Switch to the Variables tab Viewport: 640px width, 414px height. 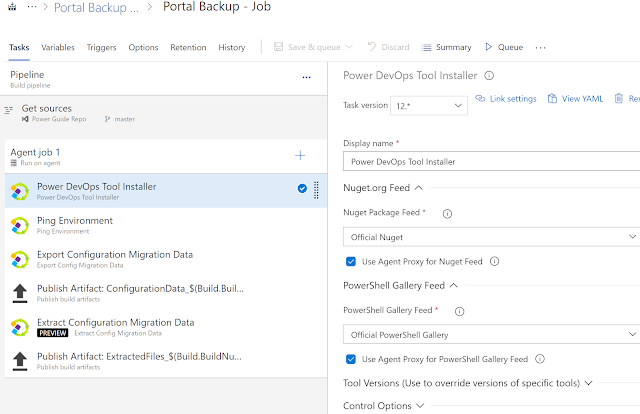(x=58, y=47)
